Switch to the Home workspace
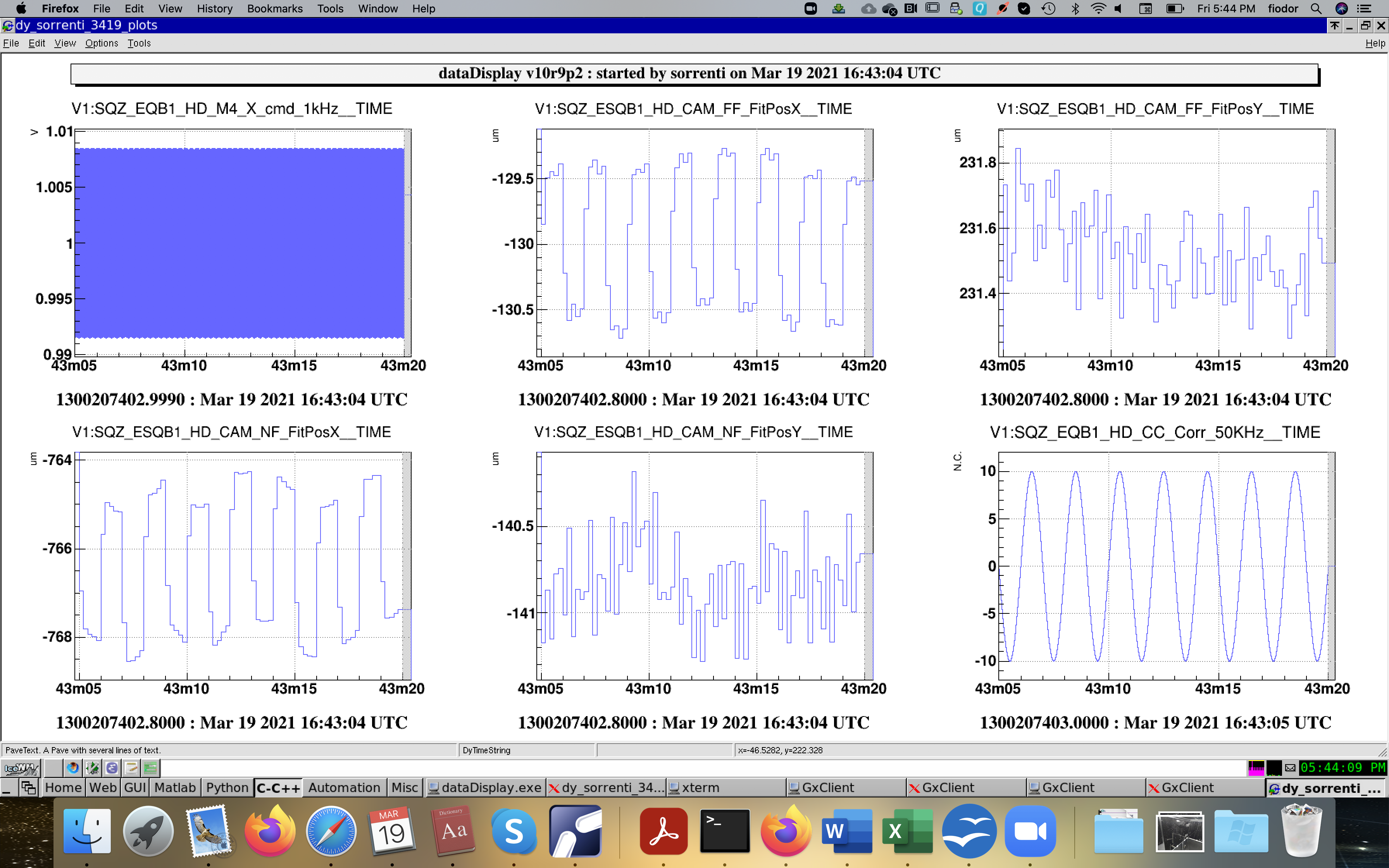Viewport: 1389px width, 868px height. coord(63,788)
